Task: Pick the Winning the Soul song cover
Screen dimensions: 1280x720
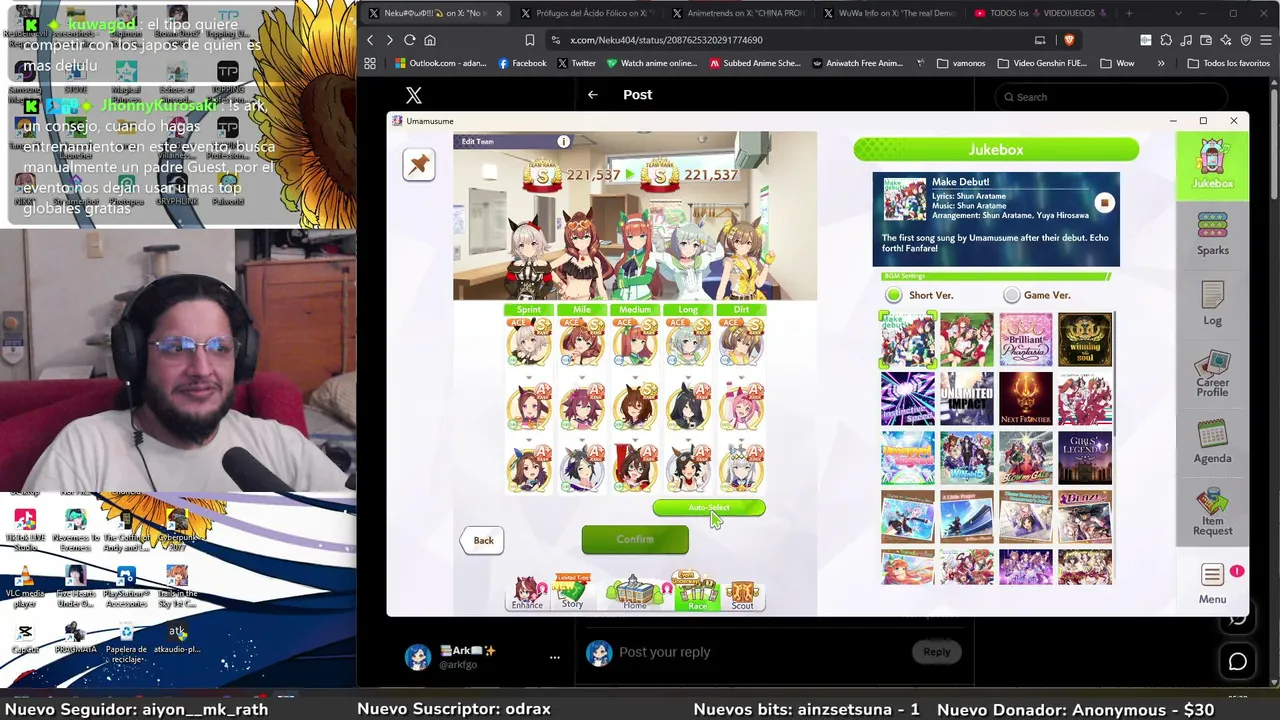Action: click(1085, 340)
